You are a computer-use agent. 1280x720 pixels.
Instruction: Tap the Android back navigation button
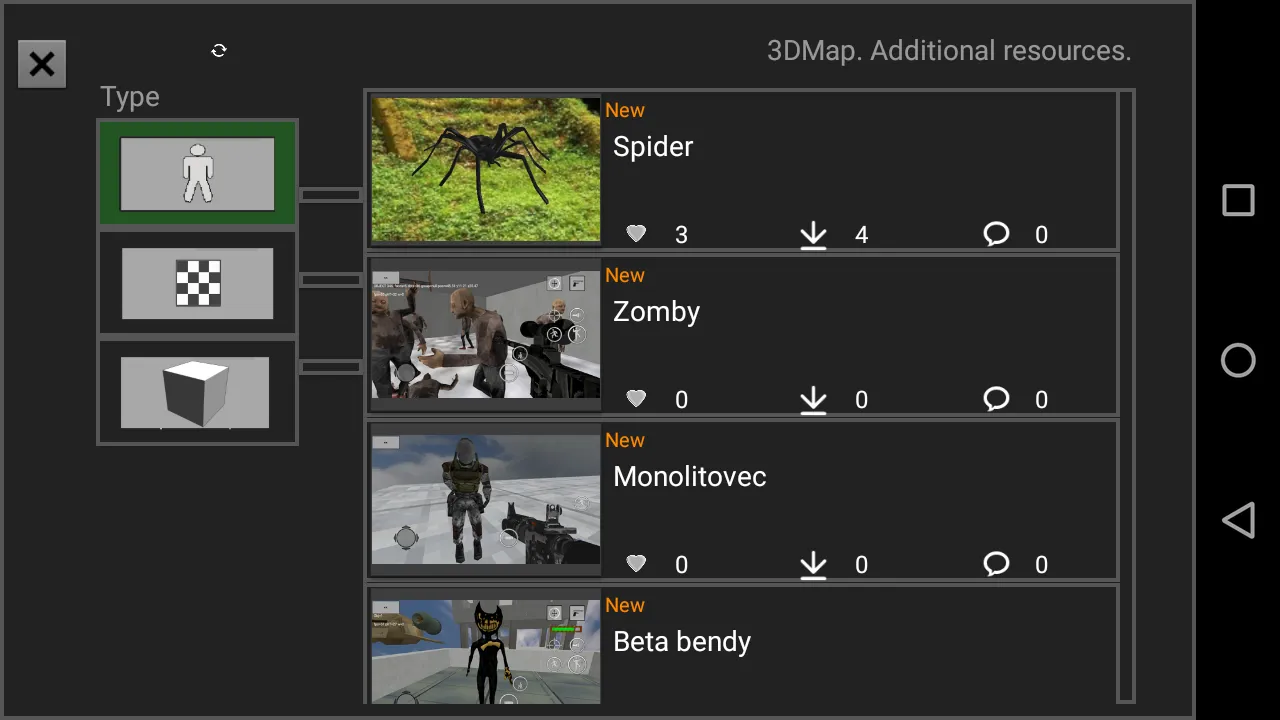[x=1238, y=520]
